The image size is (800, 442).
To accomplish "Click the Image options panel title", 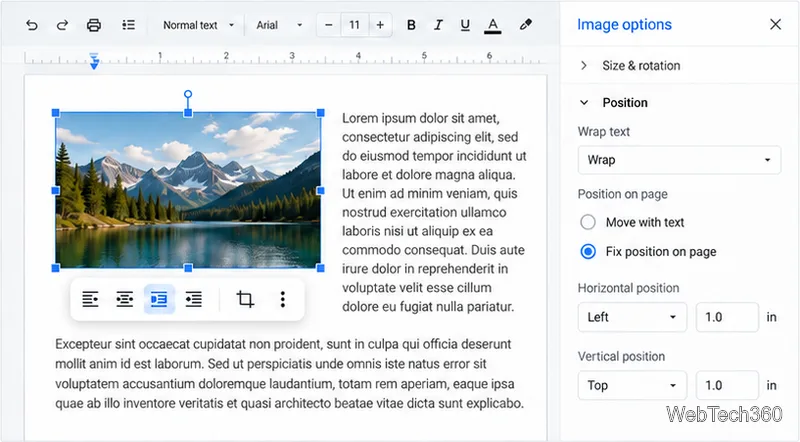I will (624, 24).
